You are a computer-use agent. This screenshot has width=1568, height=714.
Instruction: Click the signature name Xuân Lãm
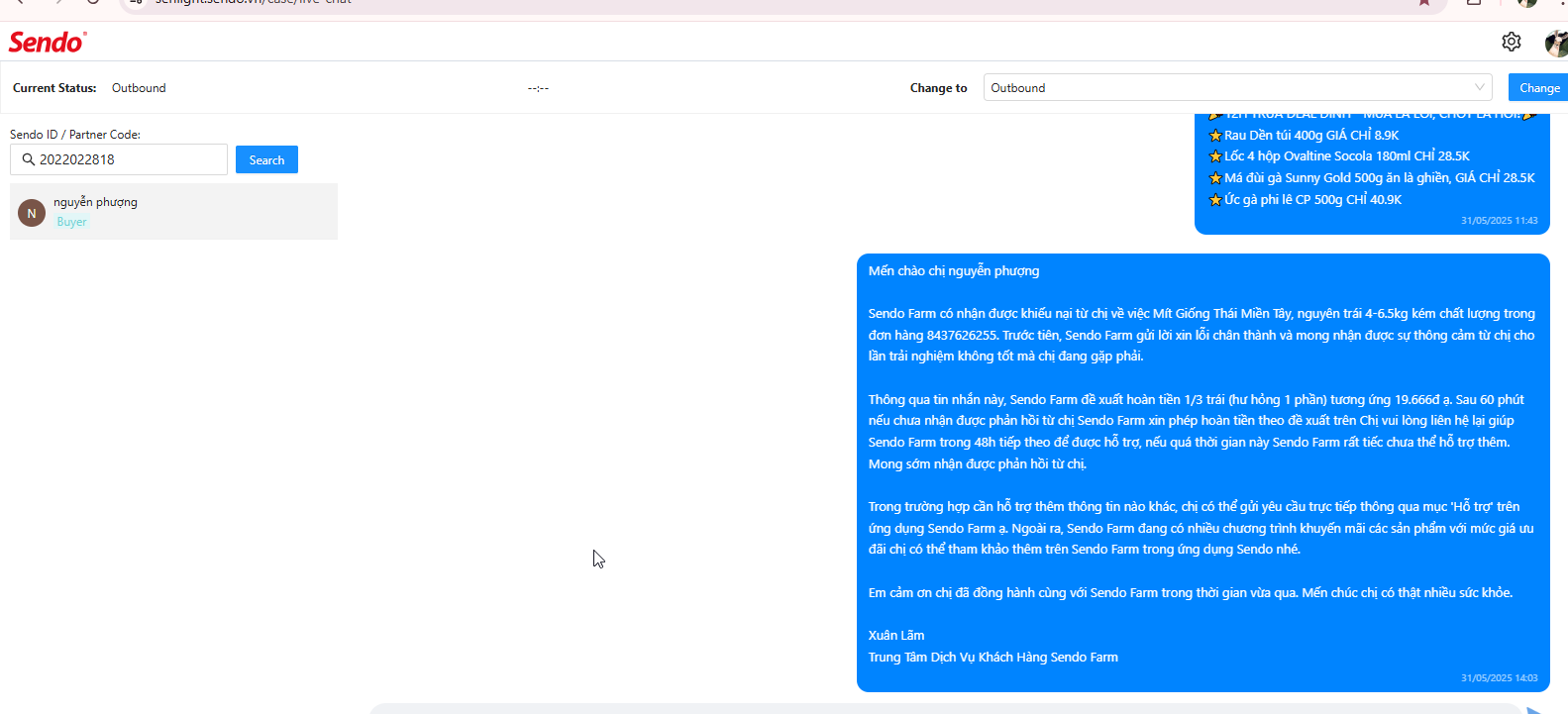pos(896,636)
